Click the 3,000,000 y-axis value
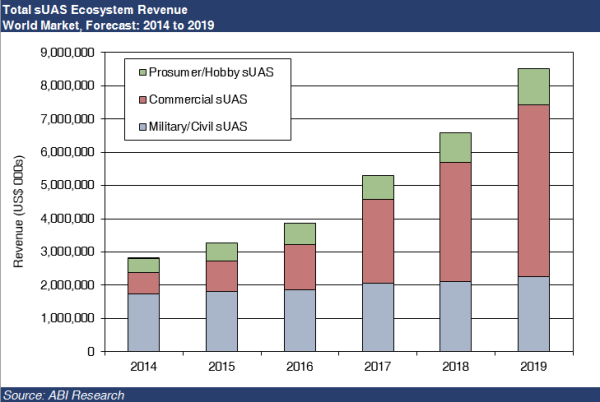This screenshot has height=402, width=600. click(67, 252)
